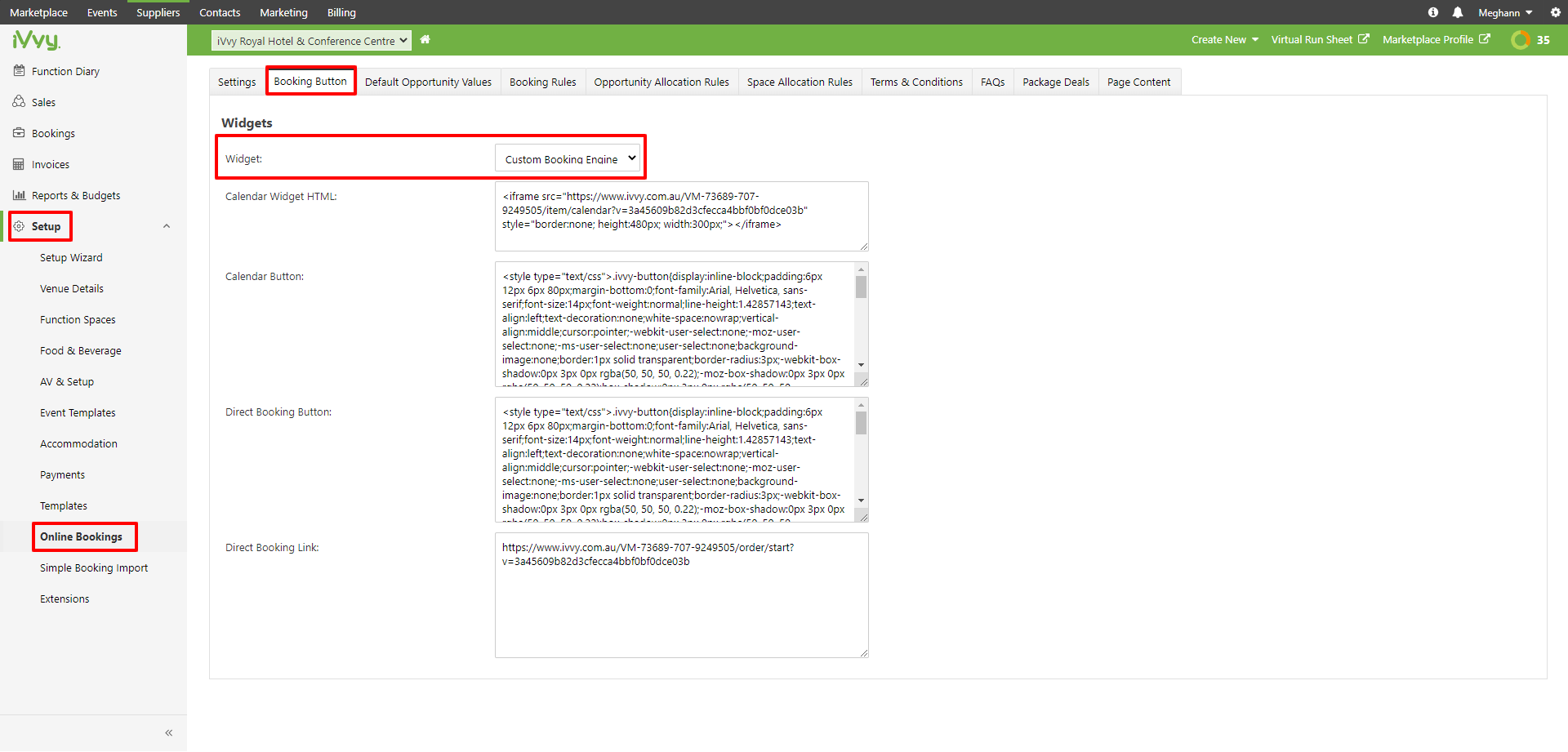Collapse the Setup menu chevron
Image resolution: width=1568 pixels, height=752 pixels.
(x=167, y=226)
